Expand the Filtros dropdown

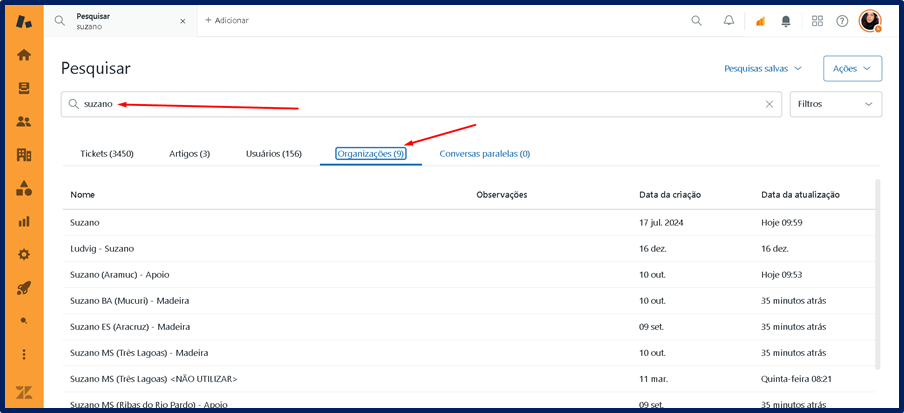pos(835,104)
